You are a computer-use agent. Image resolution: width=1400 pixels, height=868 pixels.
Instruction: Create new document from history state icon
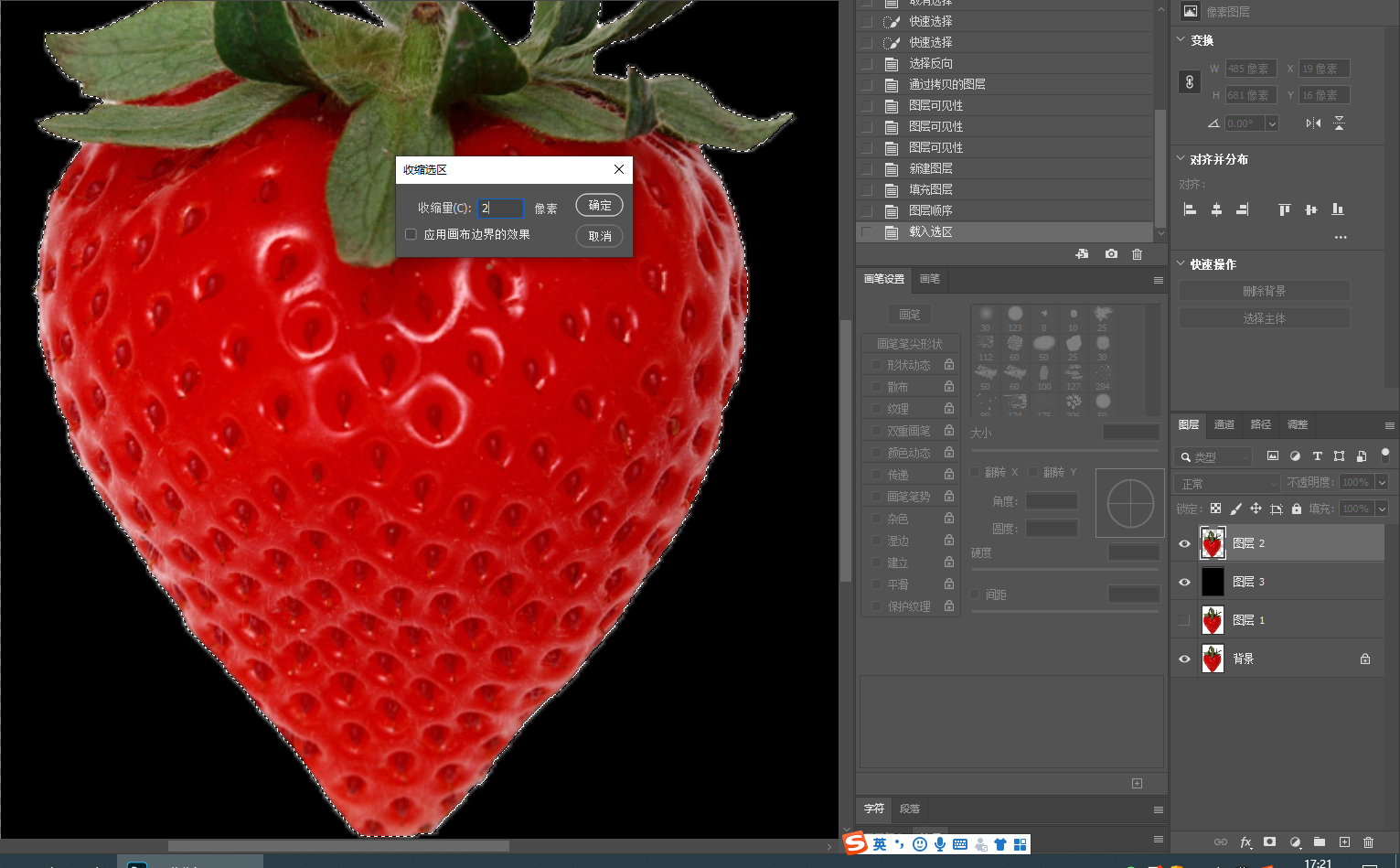point(1082,254)
